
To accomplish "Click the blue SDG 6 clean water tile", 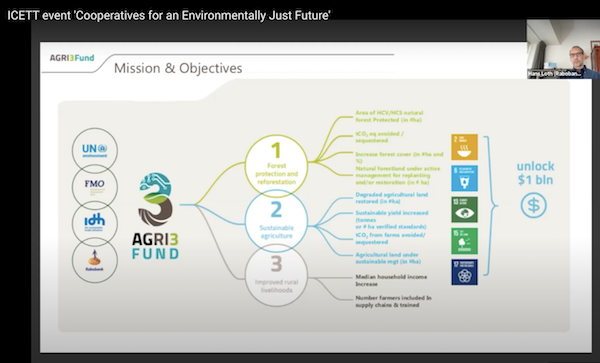I will (x=464, y=178).
